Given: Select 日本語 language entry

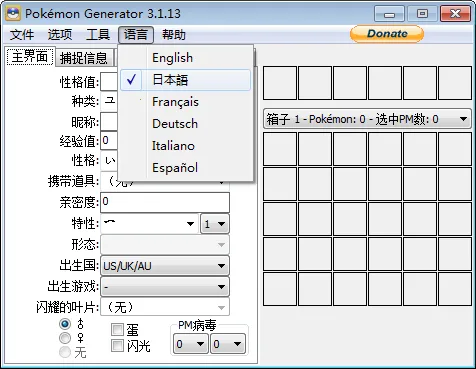Looking at the screenshot, I should point(185,80).
